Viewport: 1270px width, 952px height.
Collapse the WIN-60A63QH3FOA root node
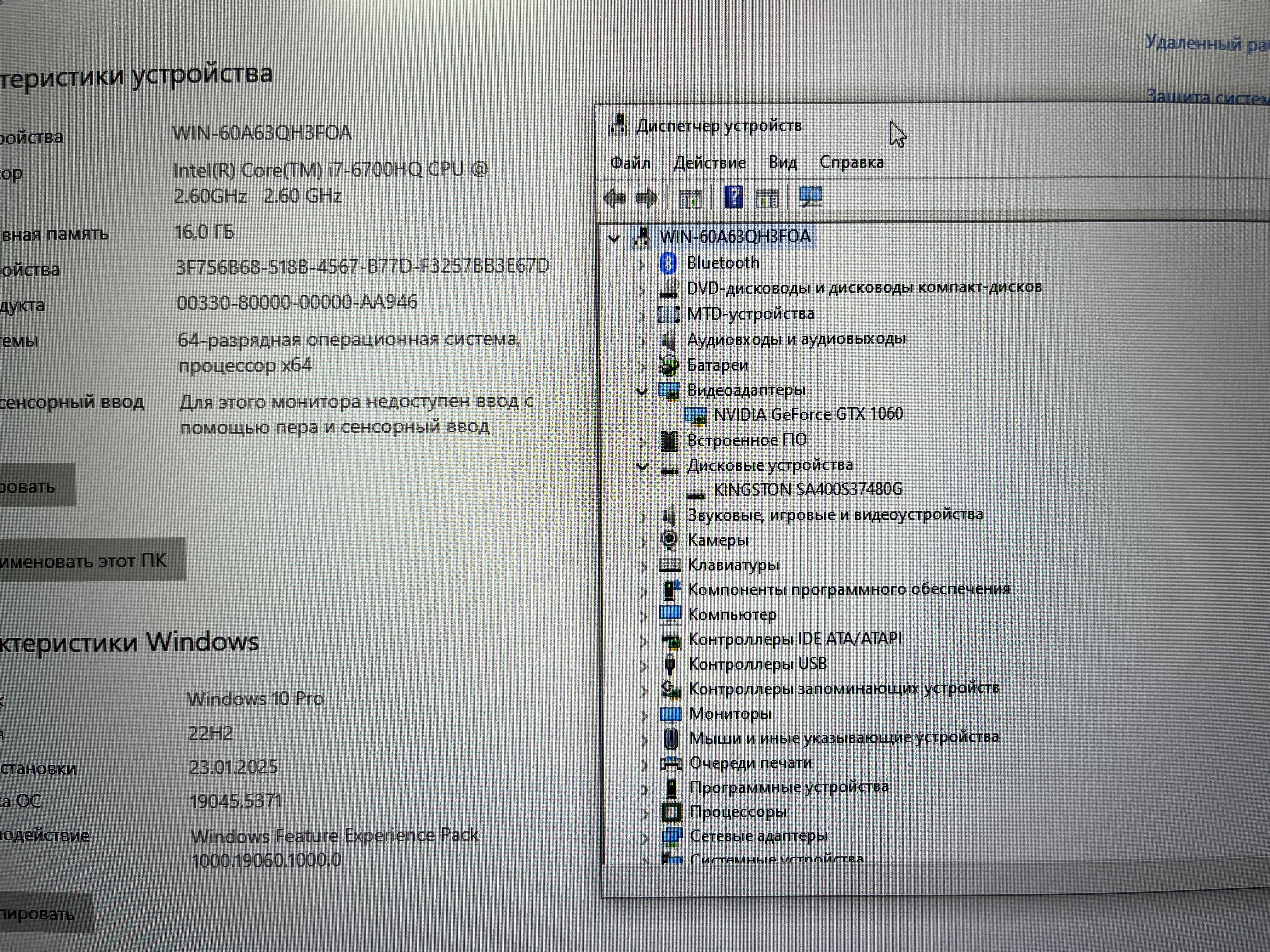pos(614,238)
